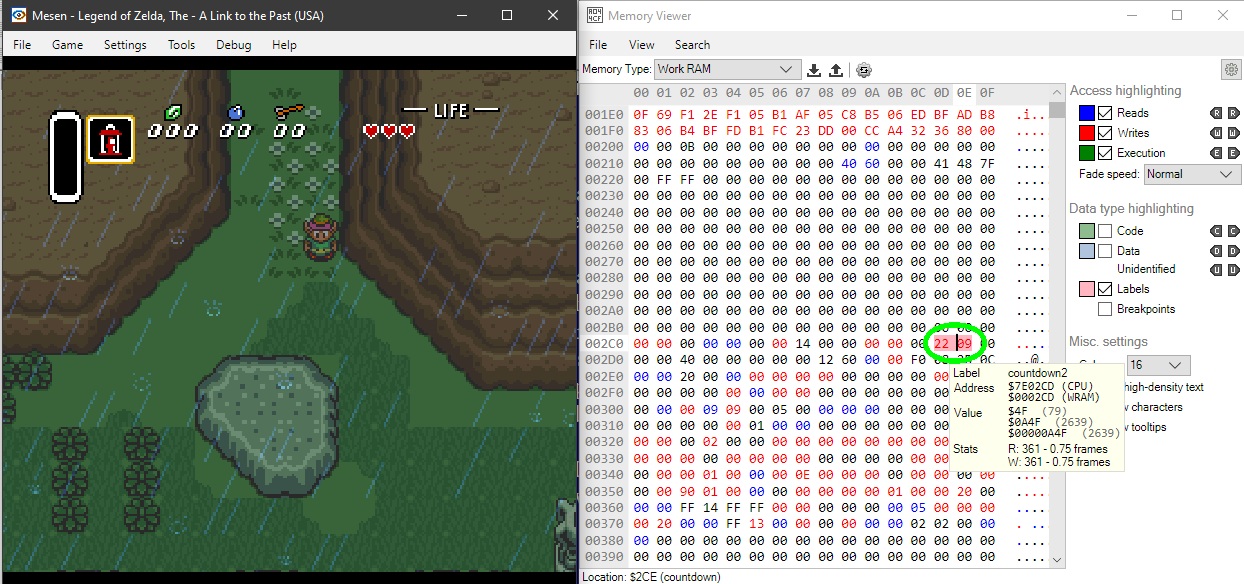The width and height of the screenshot is (1244, 584).
Task: Click the right R badge beside Reads
Action: point(1232,113)
